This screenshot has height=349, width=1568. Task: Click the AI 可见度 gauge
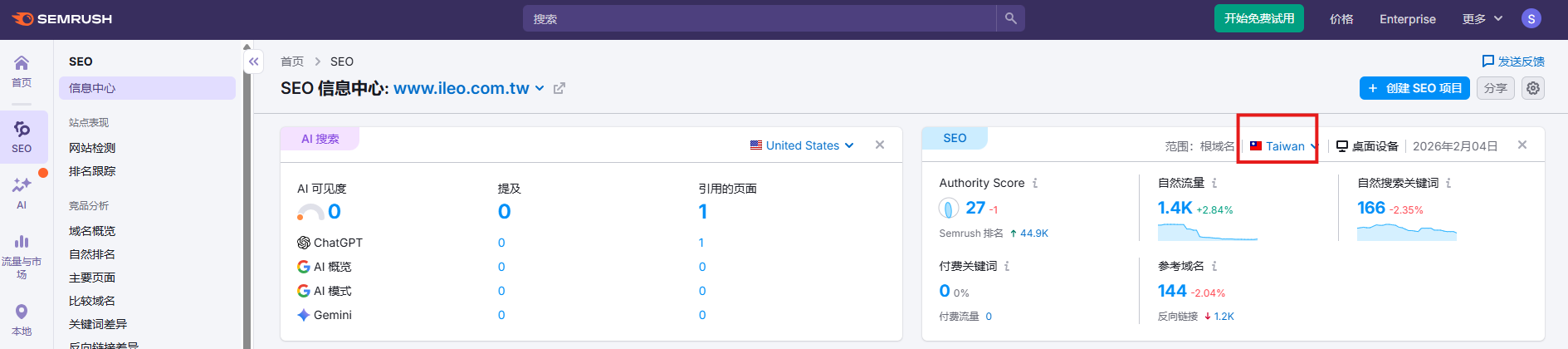tap(310, 213)
